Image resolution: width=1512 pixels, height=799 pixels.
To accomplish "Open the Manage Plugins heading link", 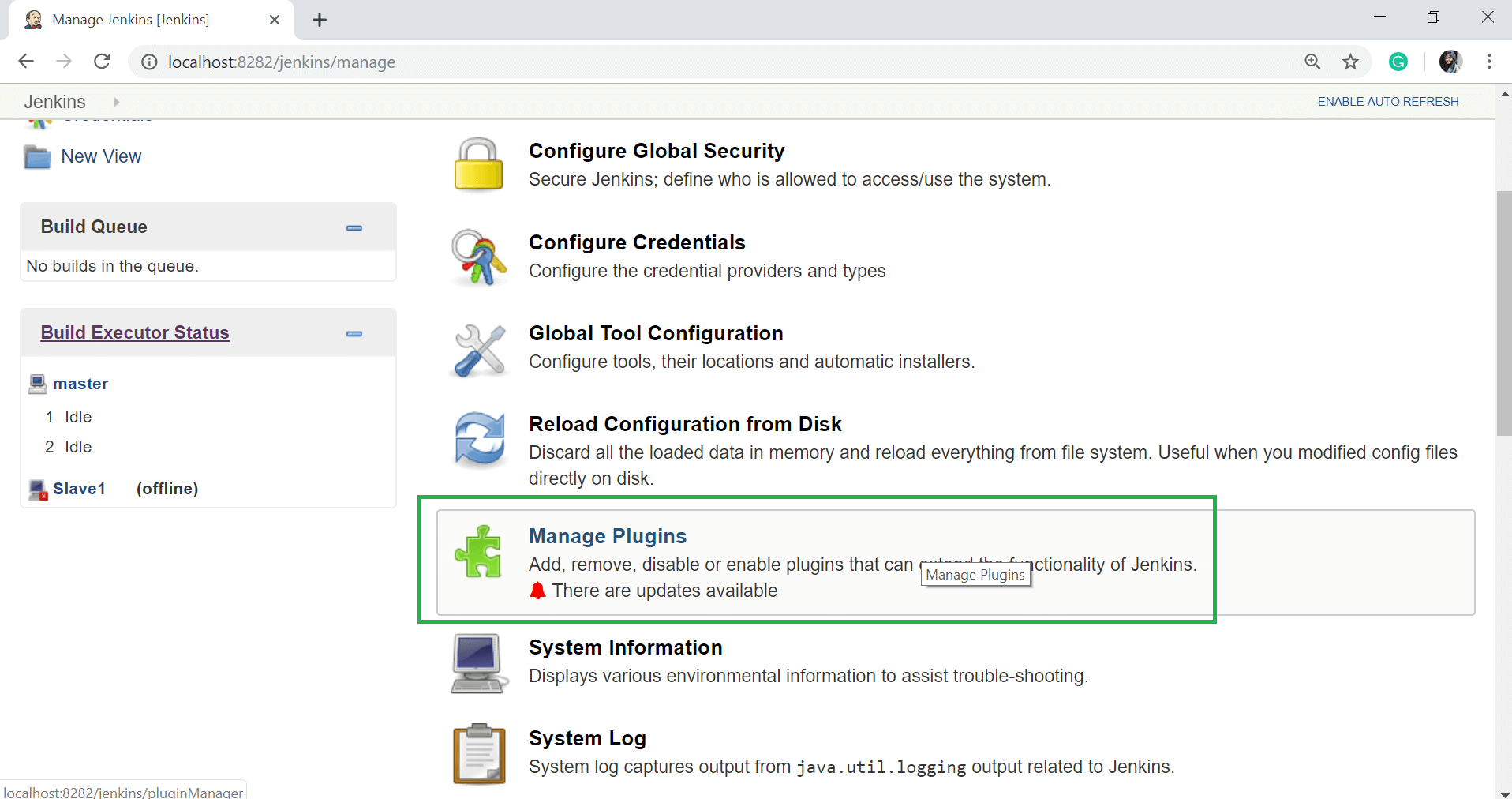I will (608, 536).
